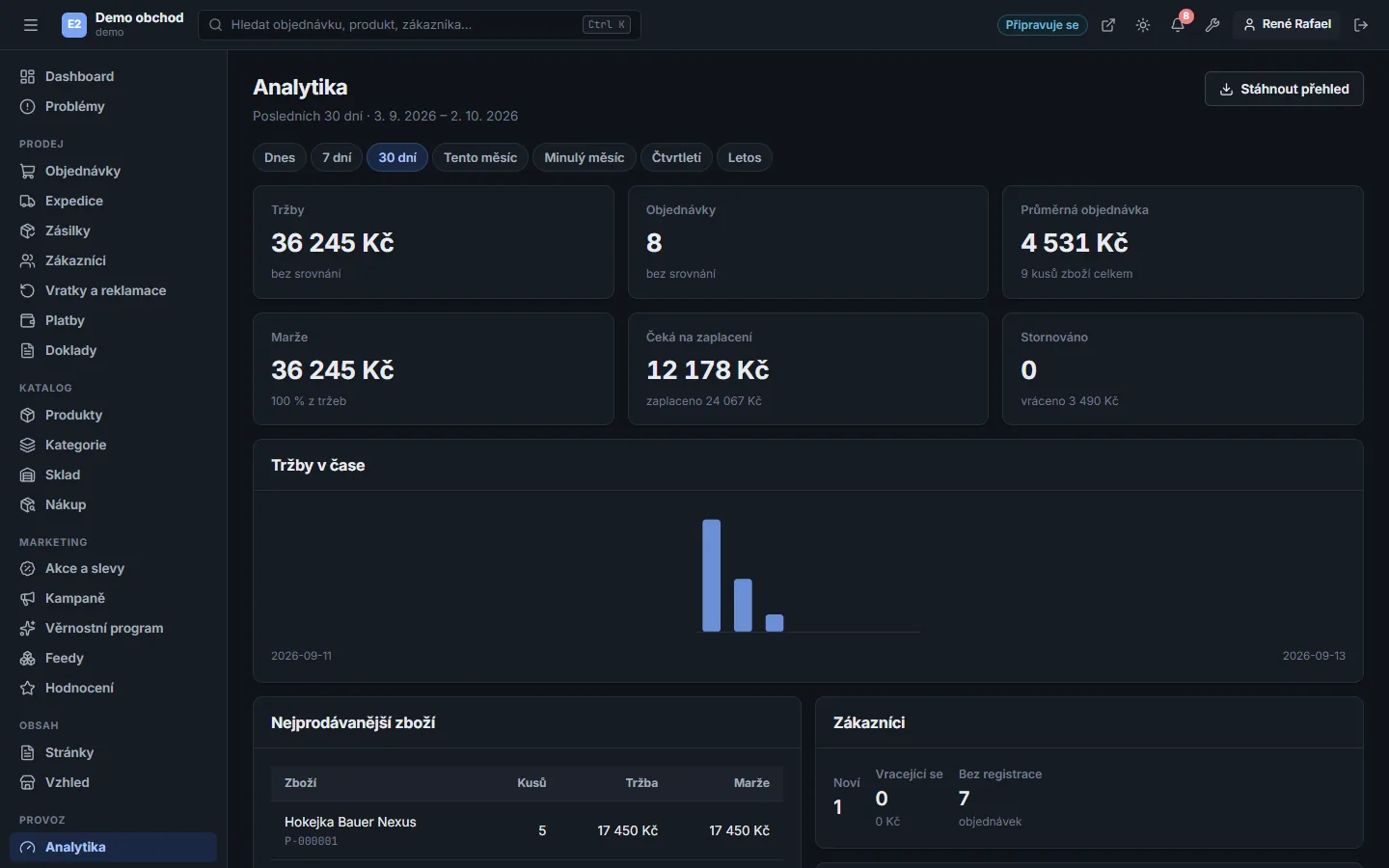Click the Tržby 36 245 Kč card
Viewport: 1389px width, 868px height.
(433, 242)
